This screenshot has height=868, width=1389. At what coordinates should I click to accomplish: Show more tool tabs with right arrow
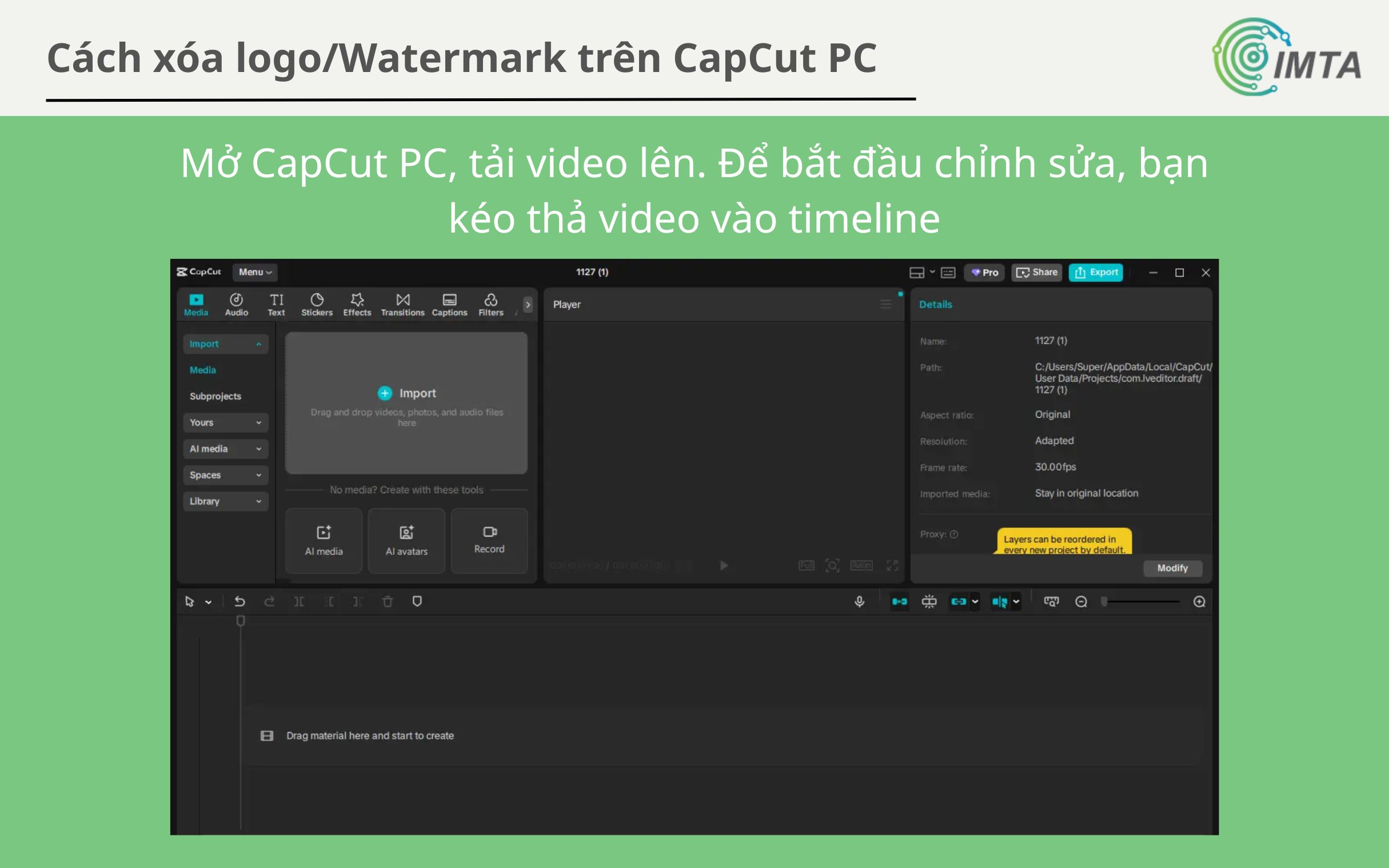528,305
